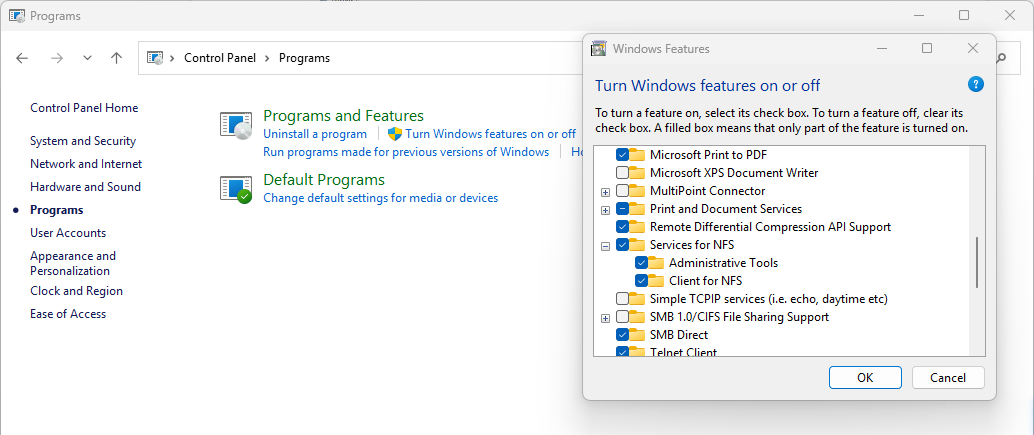This screenshot has height=435, width=1034.
Task: Toggle Print and Document Services checkbox
Action: pyautogui.click(x=622, y=209)
